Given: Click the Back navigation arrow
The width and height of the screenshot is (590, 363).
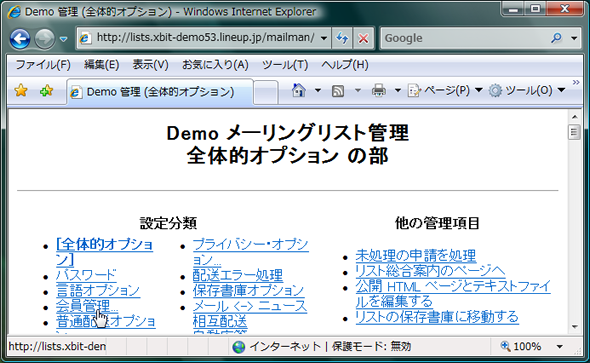Looking at the screenshot, I should tap(20, 38).
